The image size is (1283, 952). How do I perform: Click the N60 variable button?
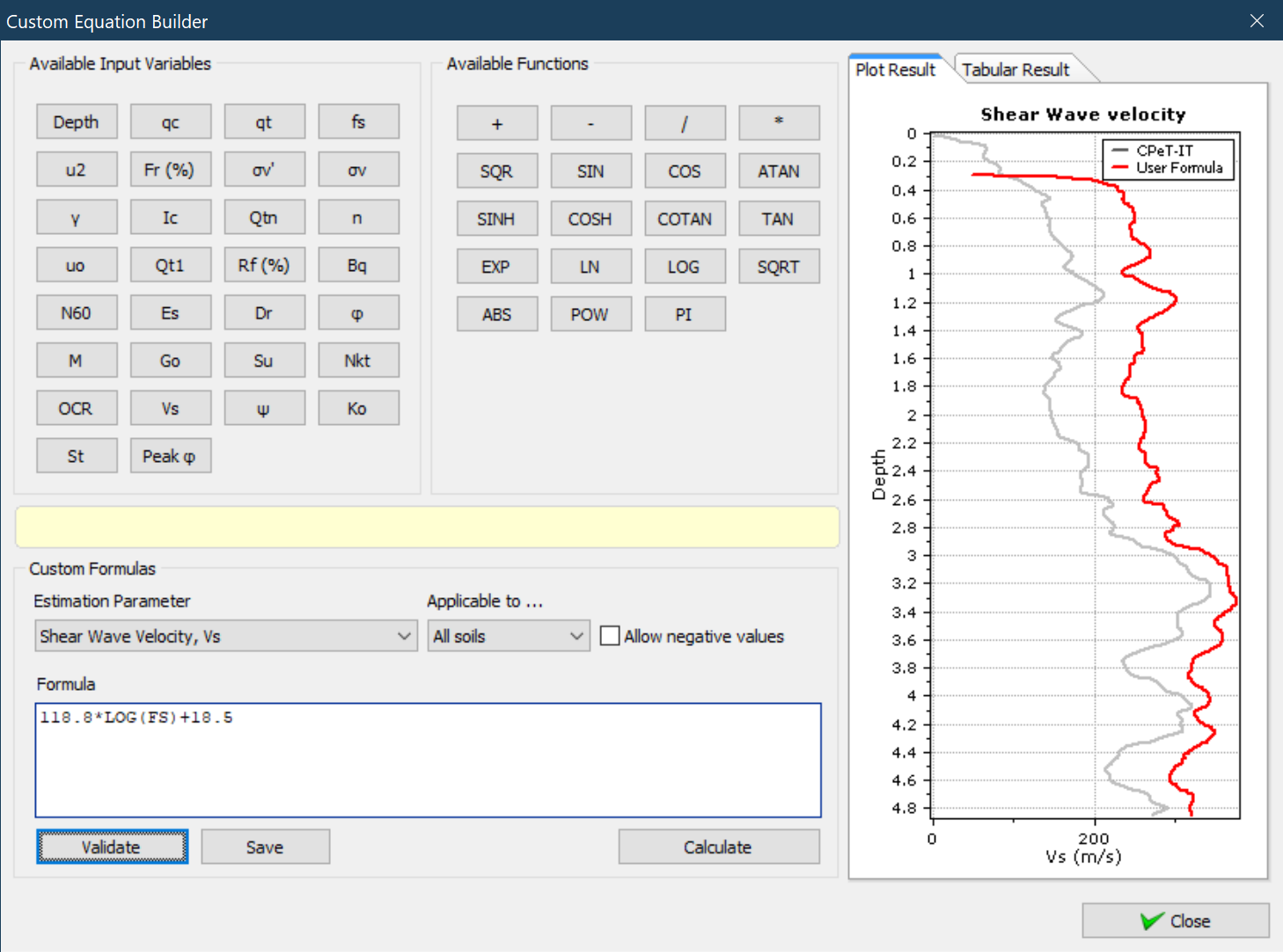point(77,313)
